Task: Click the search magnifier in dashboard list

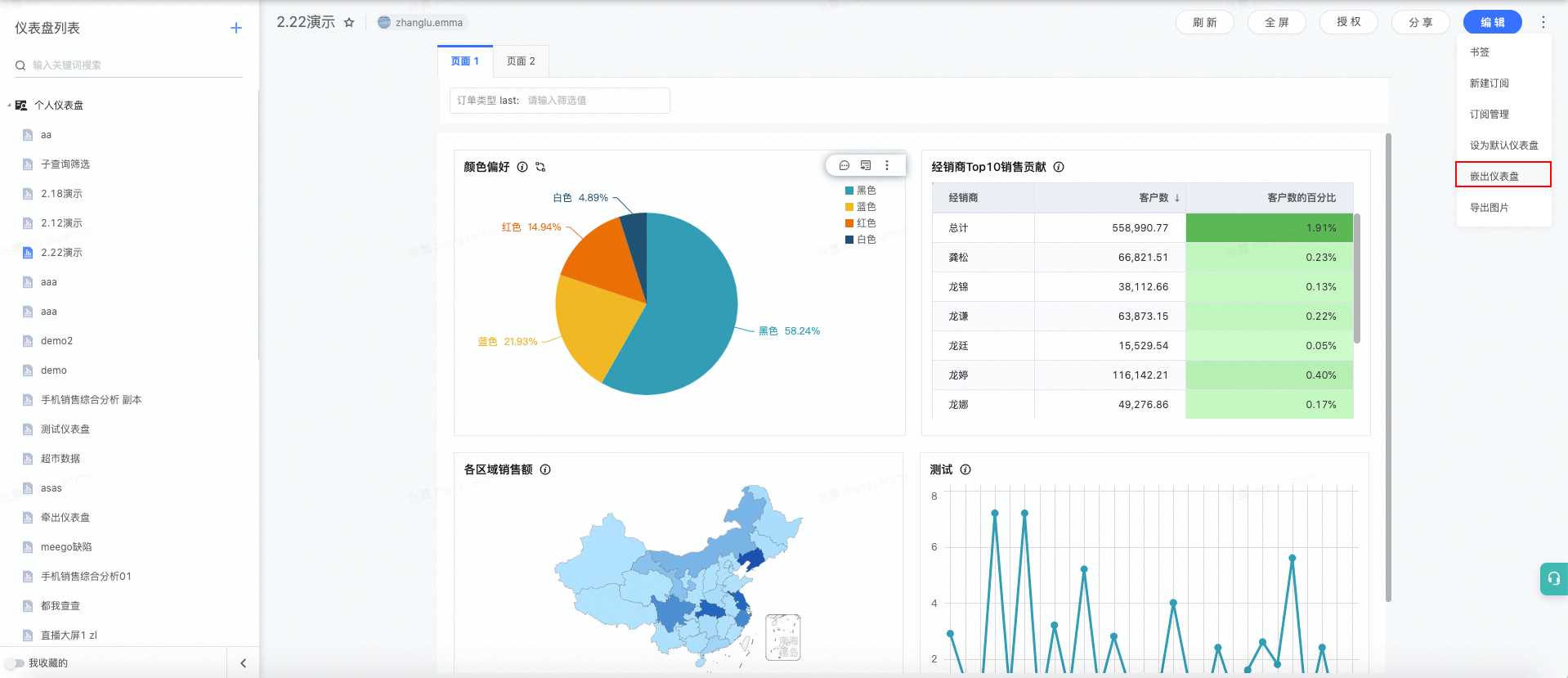Action: (20, 65)
